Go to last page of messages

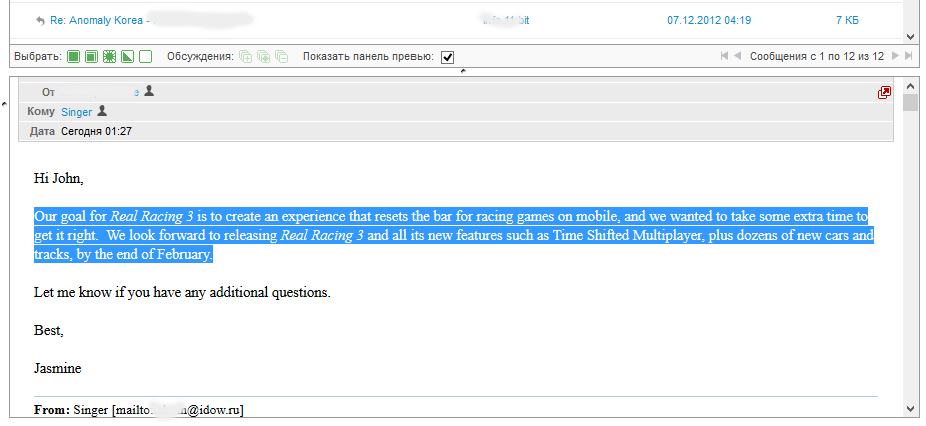[908, 56]
